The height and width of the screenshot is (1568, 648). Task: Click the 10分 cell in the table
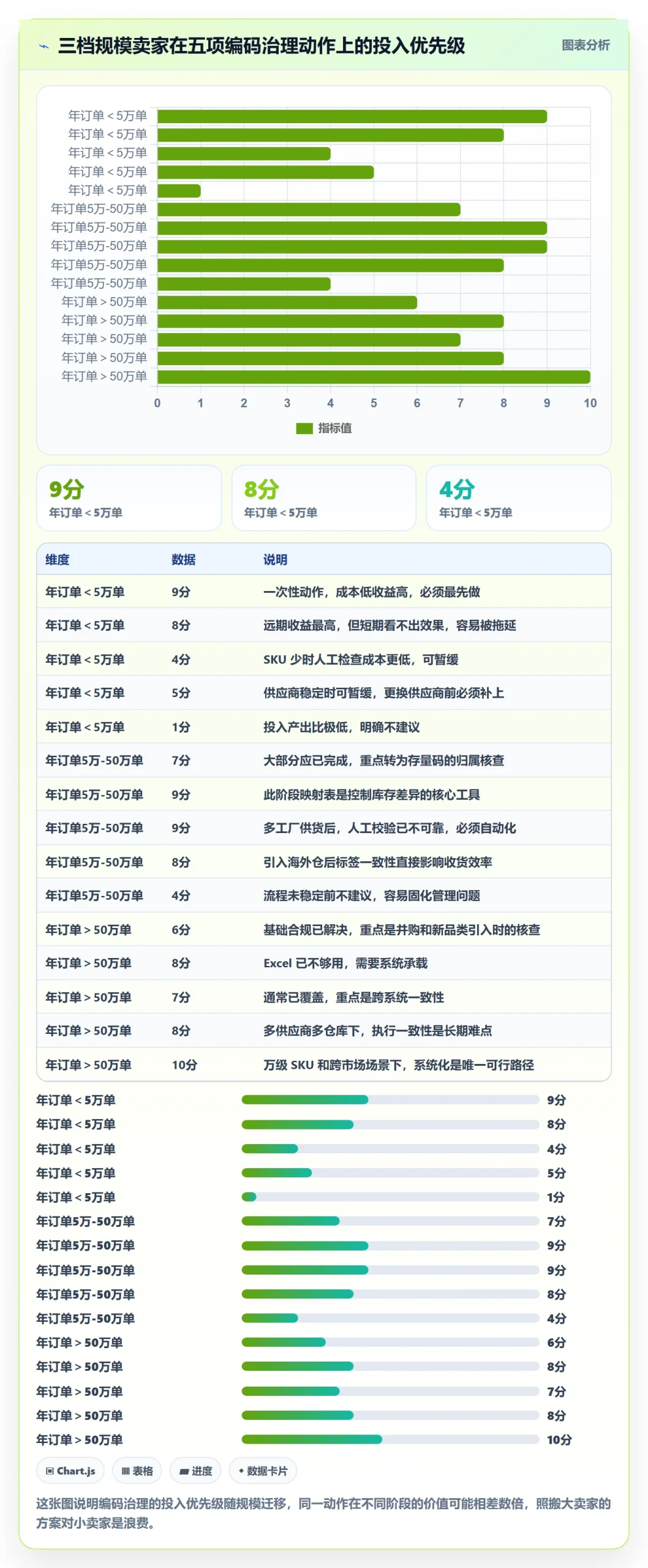pos(184,1065)
